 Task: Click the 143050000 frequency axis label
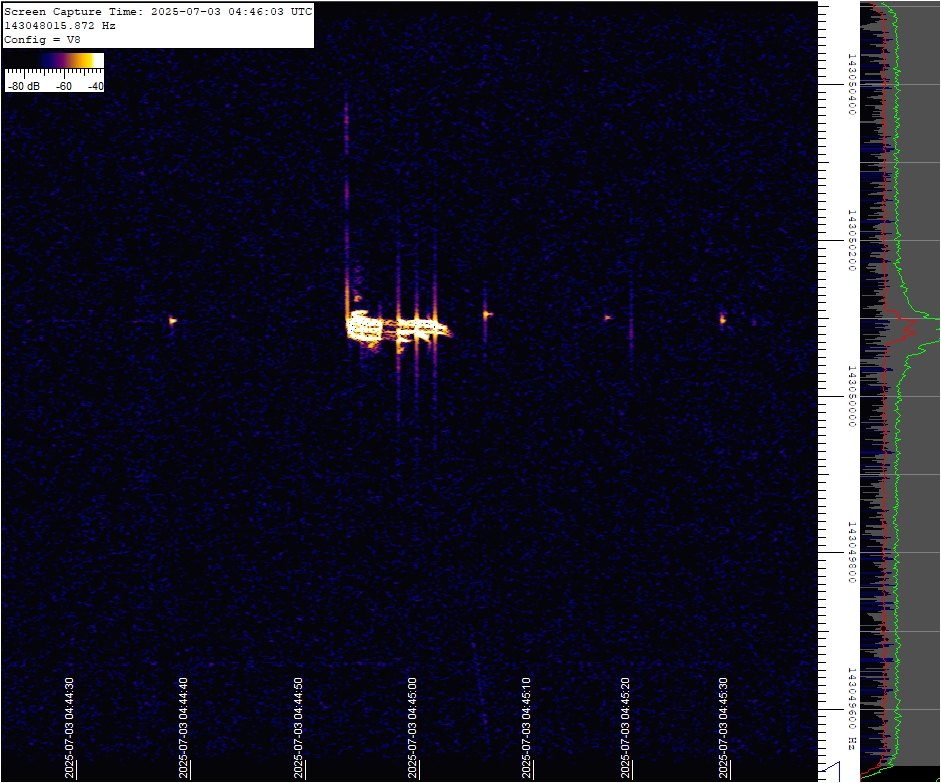click(x=851, y=396)
